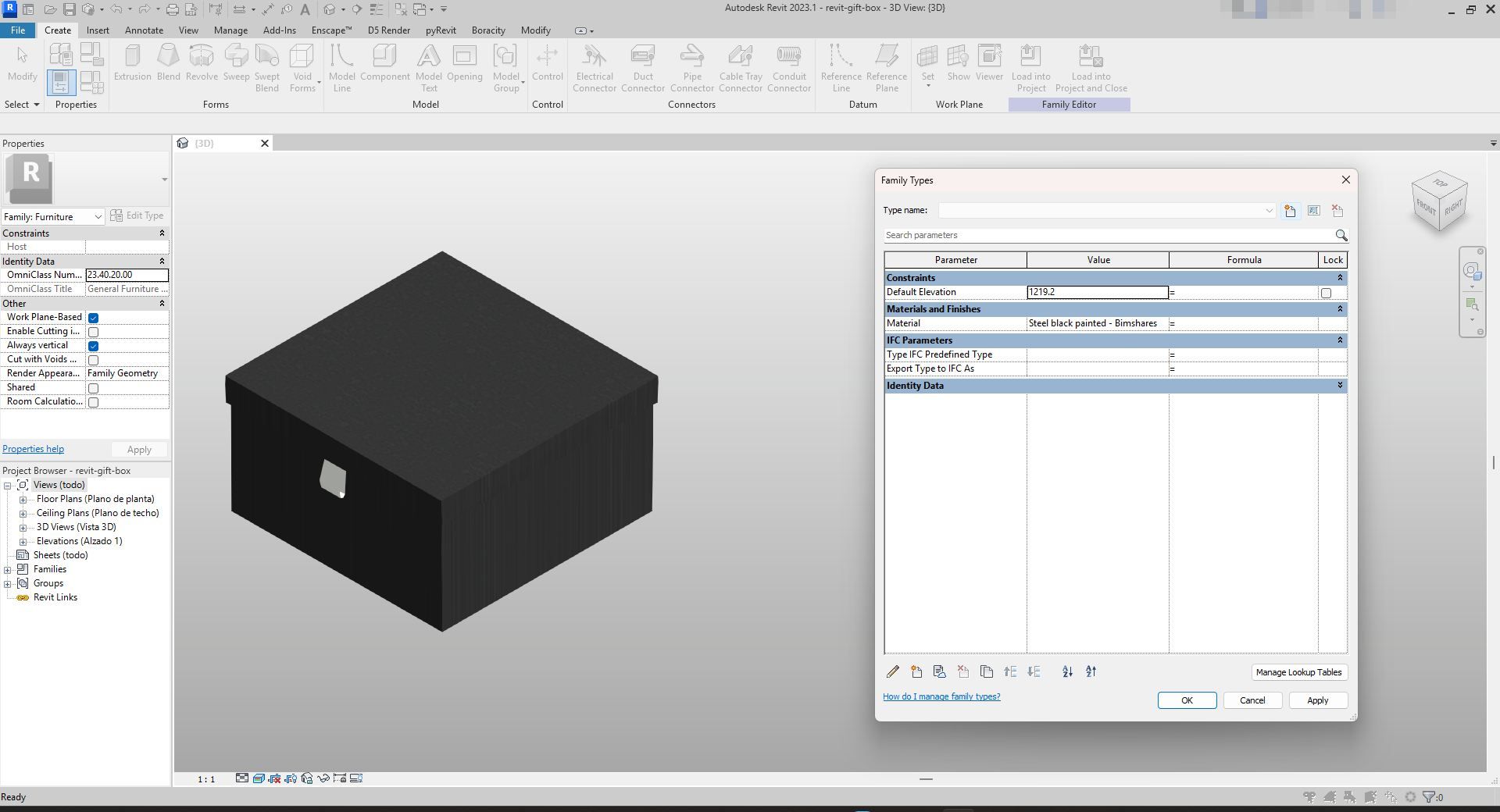Uncheck the Work Plane-Based checkbox
This screenshot has height=812, width=1500.
[x=93, y=318]
